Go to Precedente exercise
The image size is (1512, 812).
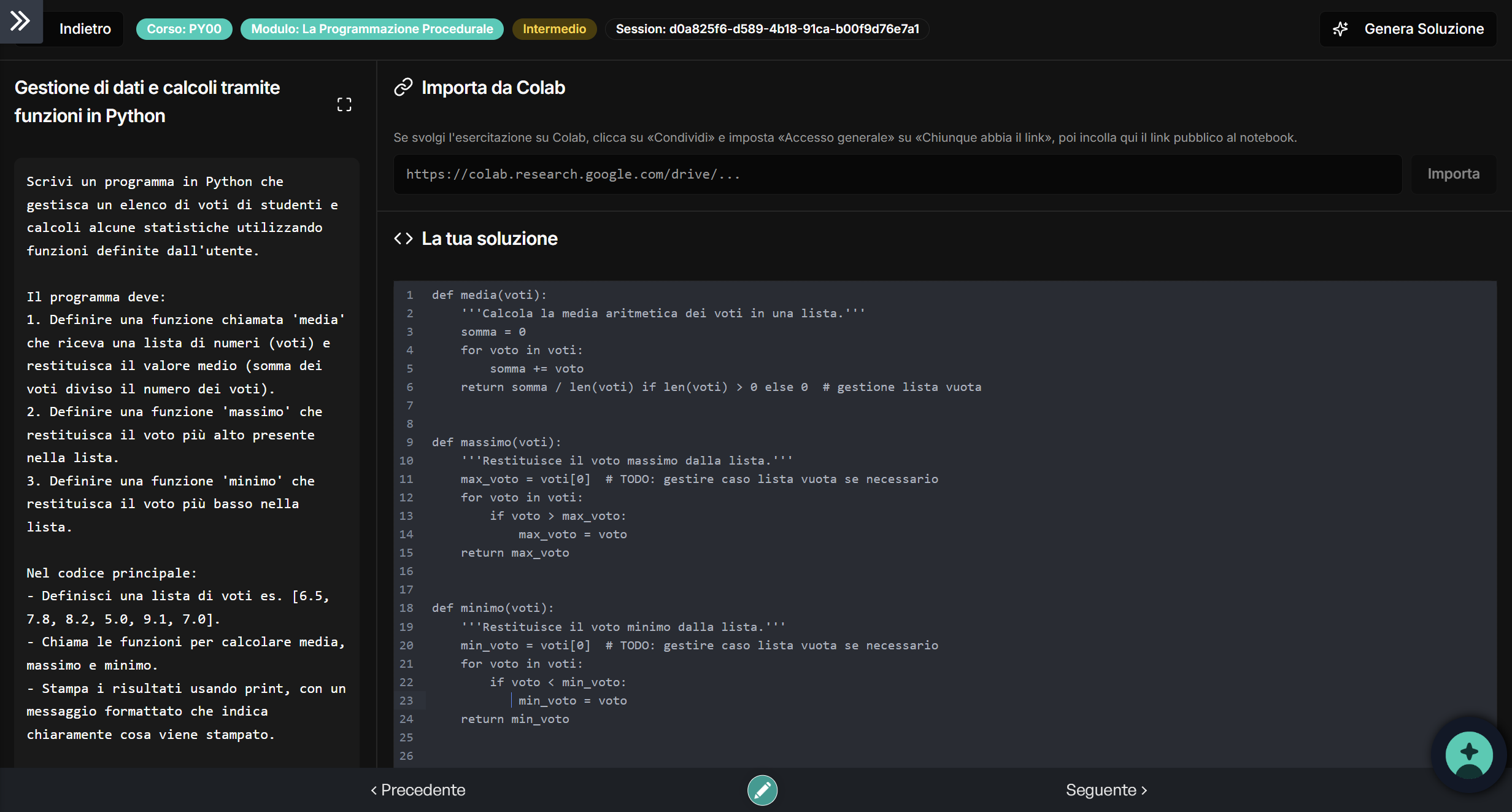tap(418, 790)
